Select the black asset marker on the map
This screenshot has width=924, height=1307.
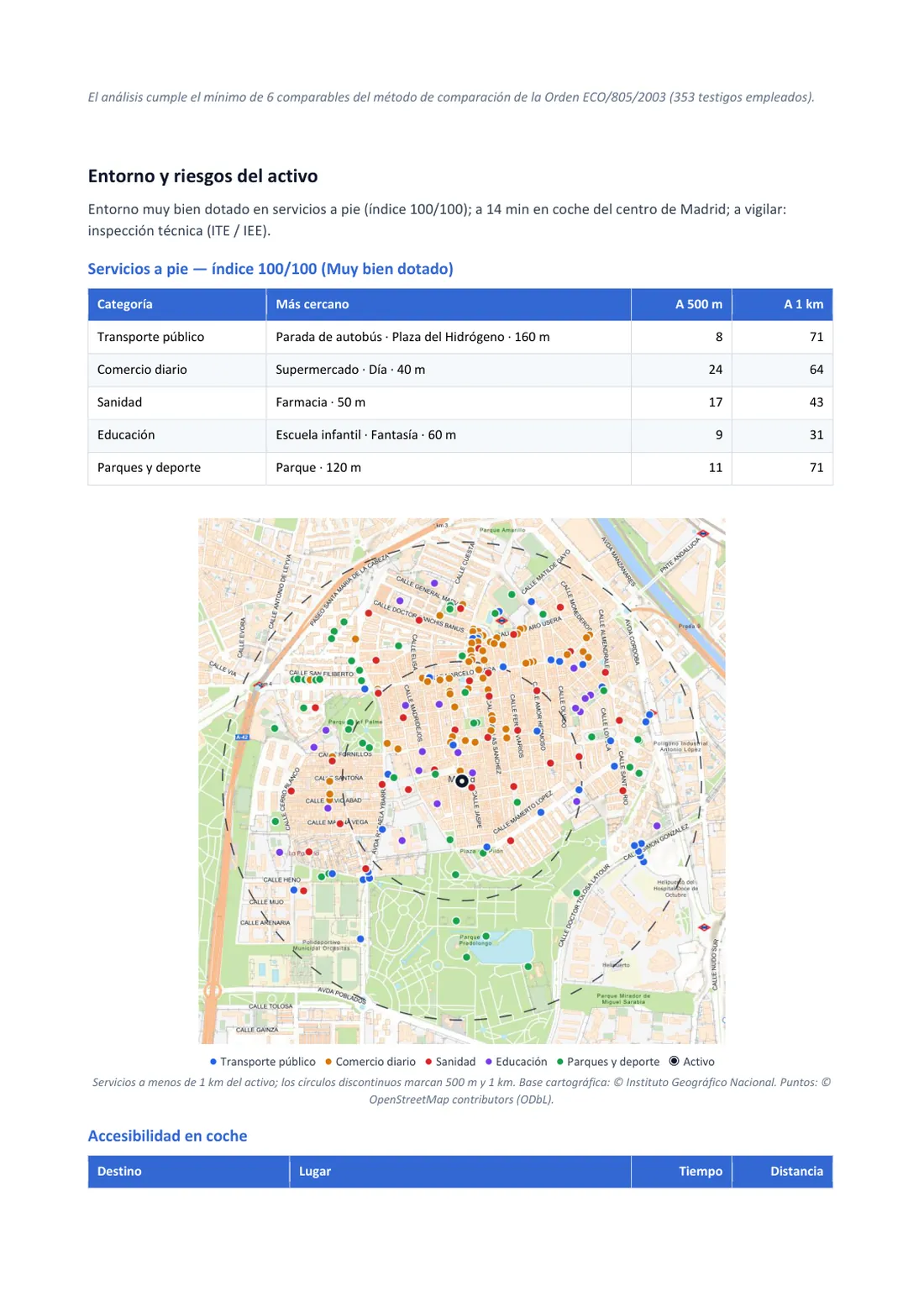pyautogui.click(x=461, y=781)
